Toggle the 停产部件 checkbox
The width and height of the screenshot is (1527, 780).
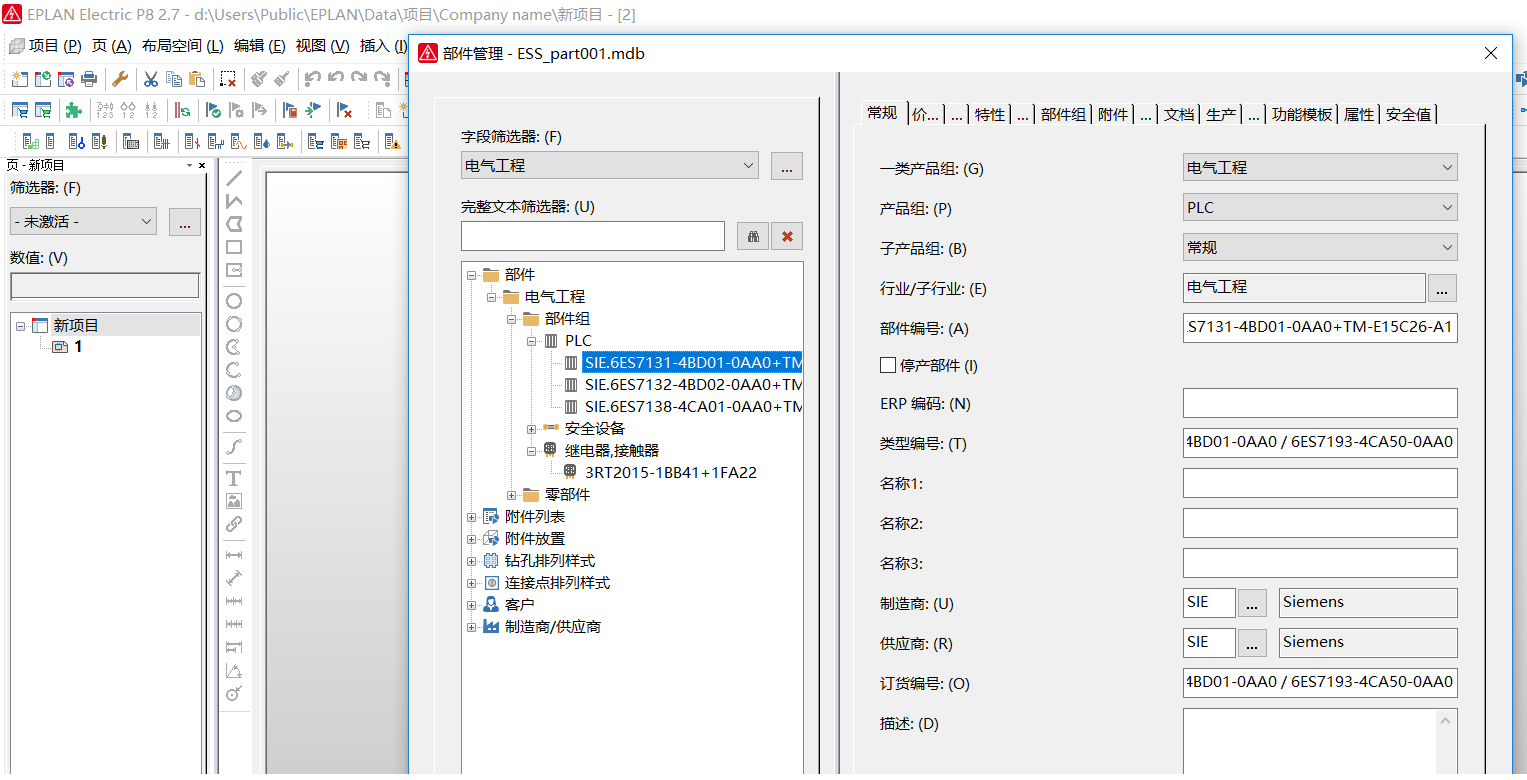pyautogui.click(x=887, y=366)
